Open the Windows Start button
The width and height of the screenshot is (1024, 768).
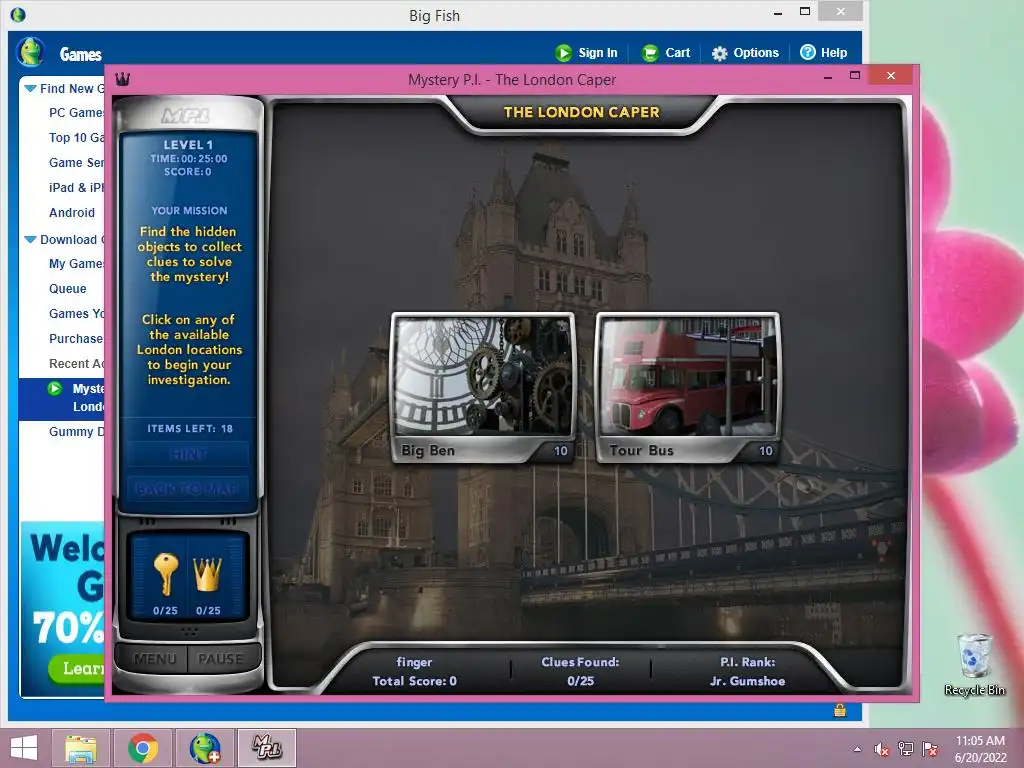point(24,748)
